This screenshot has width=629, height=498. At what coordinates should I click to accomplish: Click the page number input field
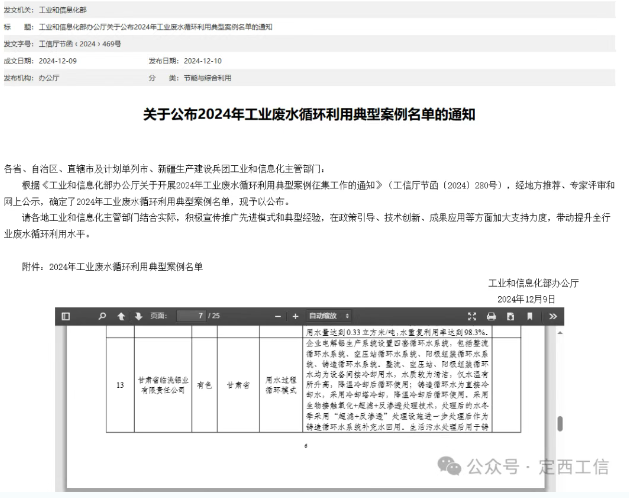(190, 316)
